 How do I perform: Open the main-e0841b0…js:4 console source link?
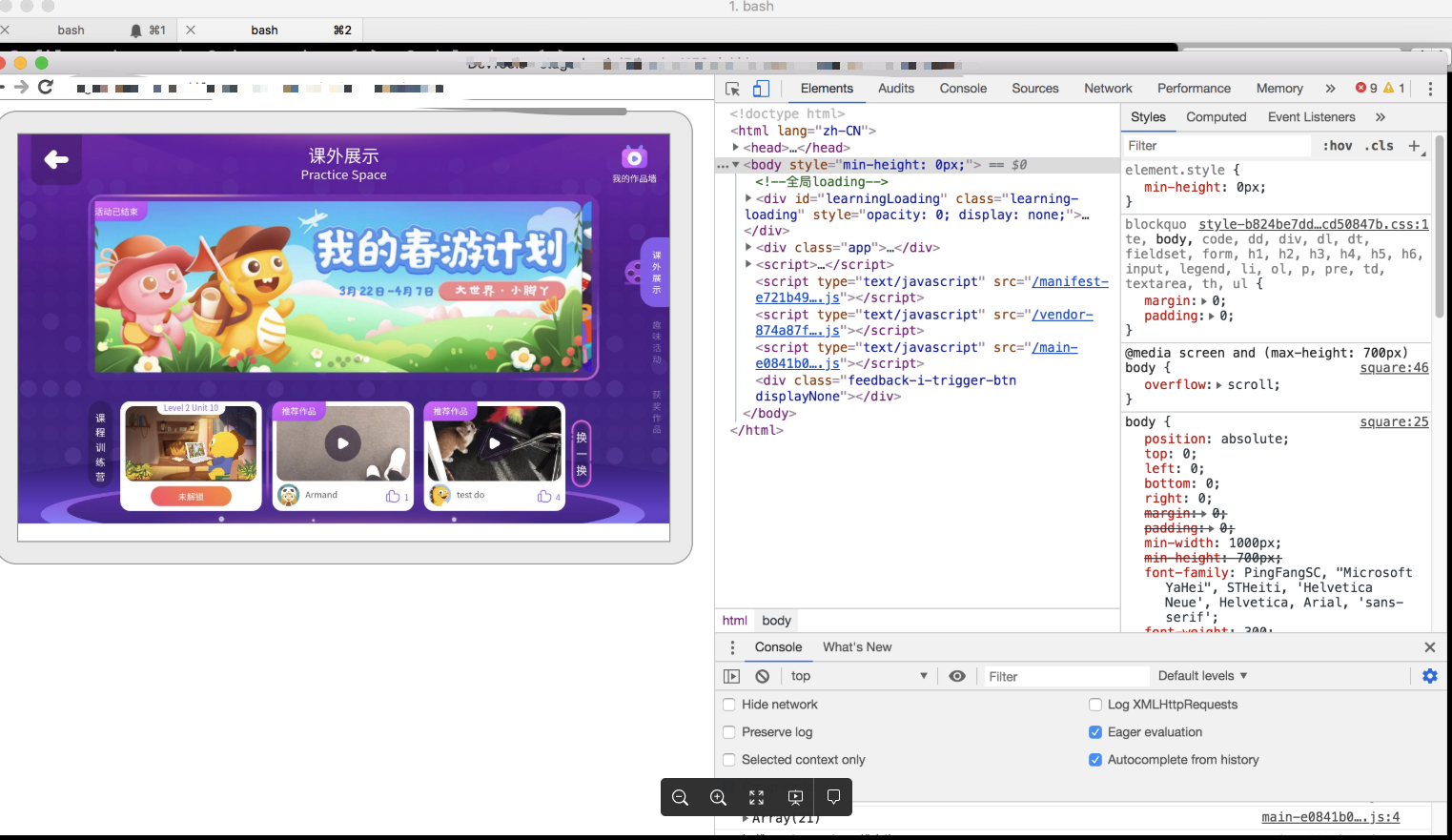pyautogui.click(x=1331, y=817)
